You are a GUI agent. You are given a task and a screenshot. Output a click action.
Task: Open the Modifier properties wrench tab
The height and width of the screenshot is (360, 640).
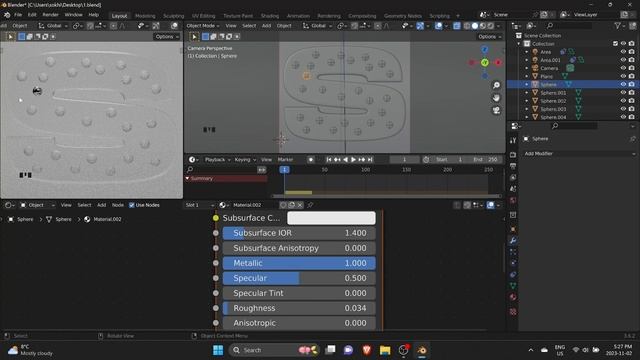pos(513,240)
